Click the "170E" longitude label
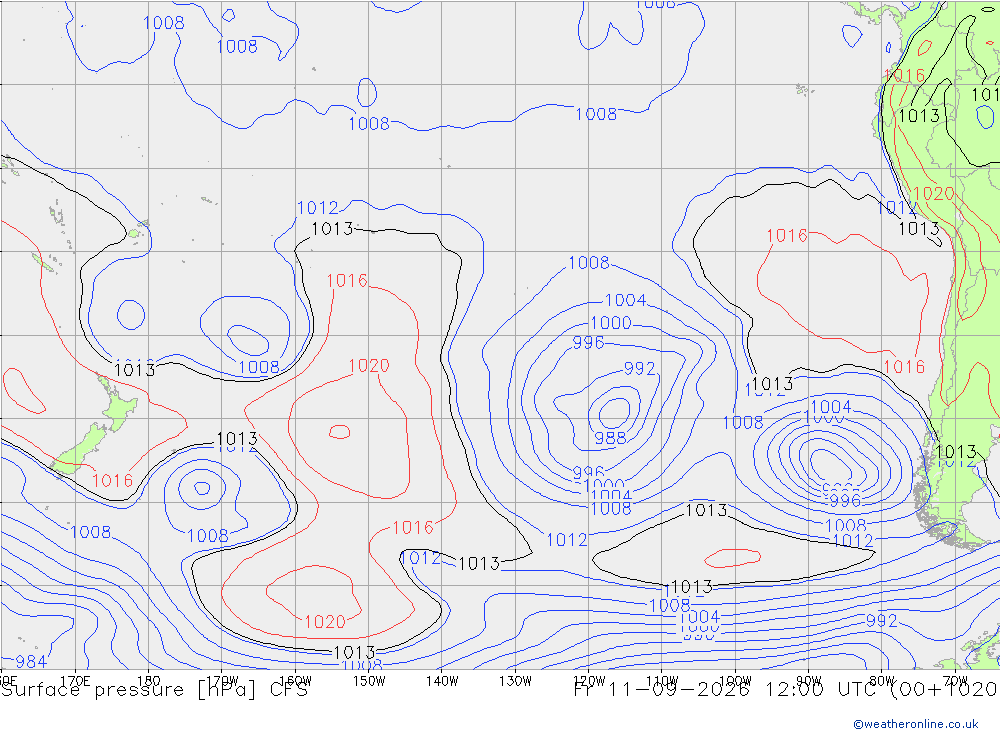Viewport: 1000px width, 733px height. (75, 681)
